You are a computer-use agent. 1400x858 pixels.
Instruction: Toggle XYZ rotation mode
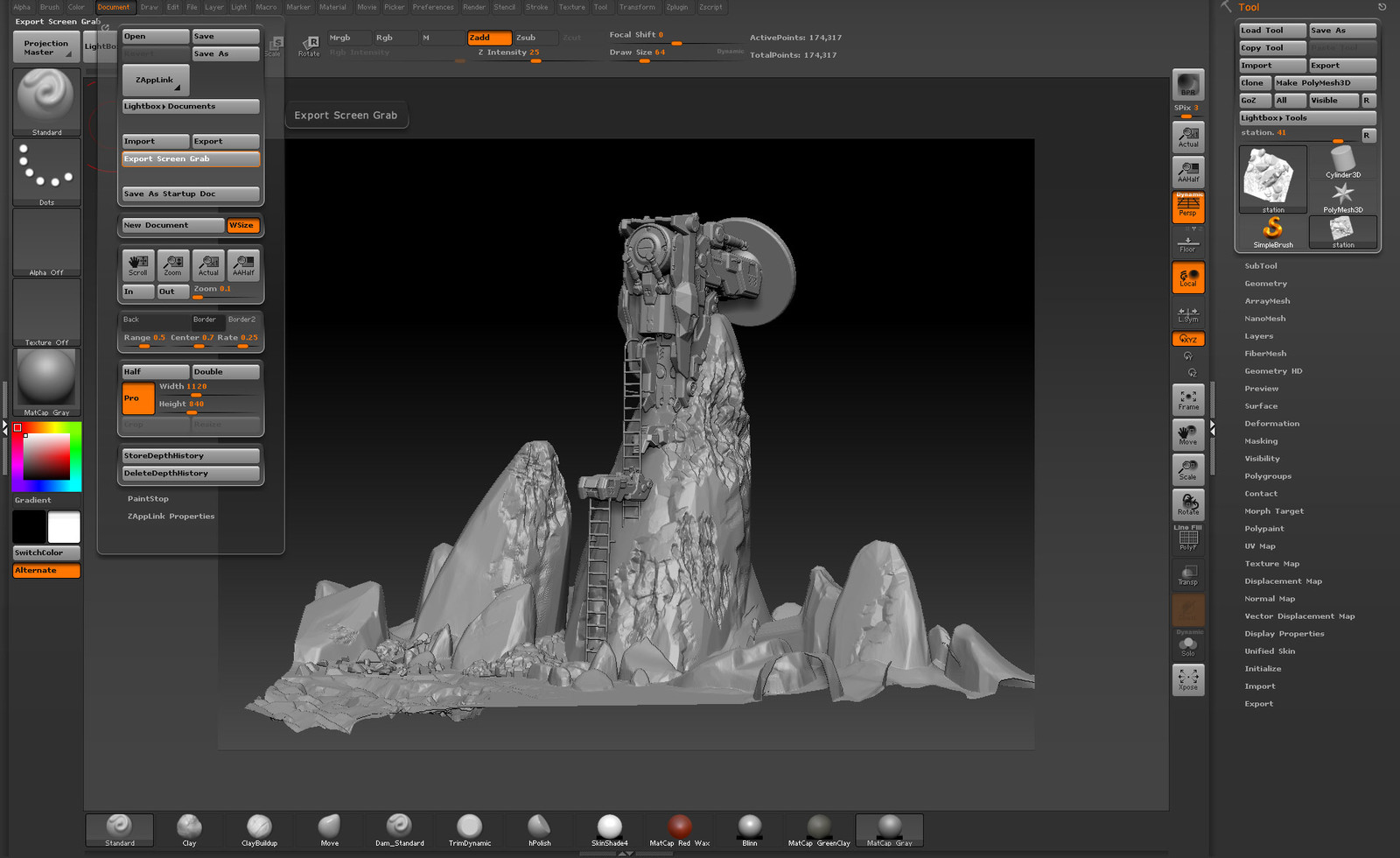pyautogui.click(x=1188, y=339)
